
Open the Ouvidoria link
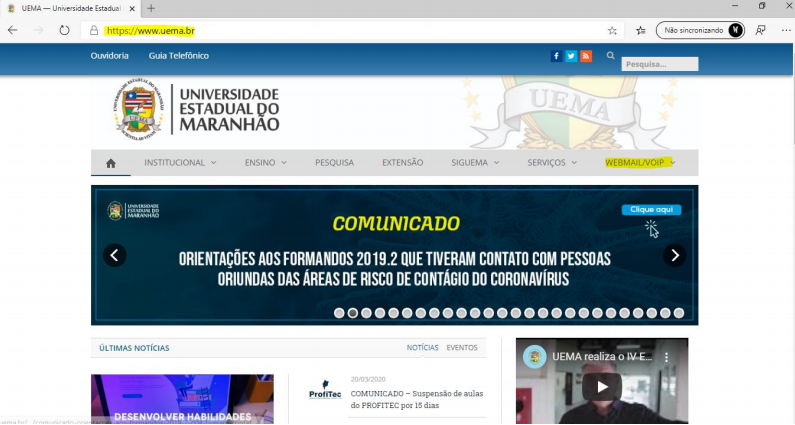click(110, 56)
